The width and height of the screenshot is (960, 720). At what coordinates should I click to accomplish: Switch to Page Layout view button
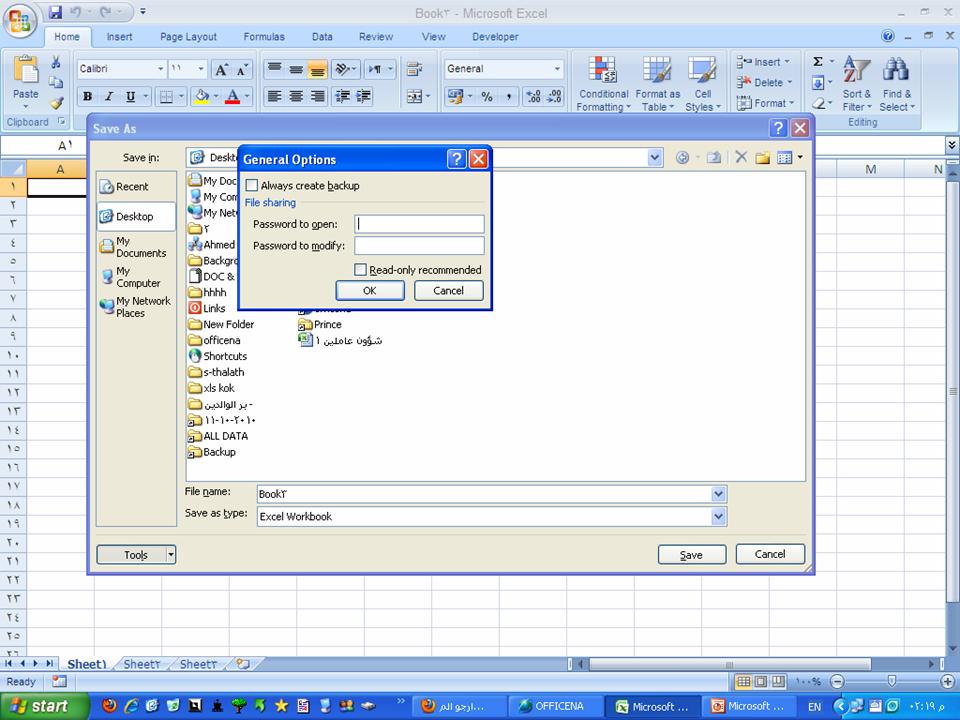[760, 681]
